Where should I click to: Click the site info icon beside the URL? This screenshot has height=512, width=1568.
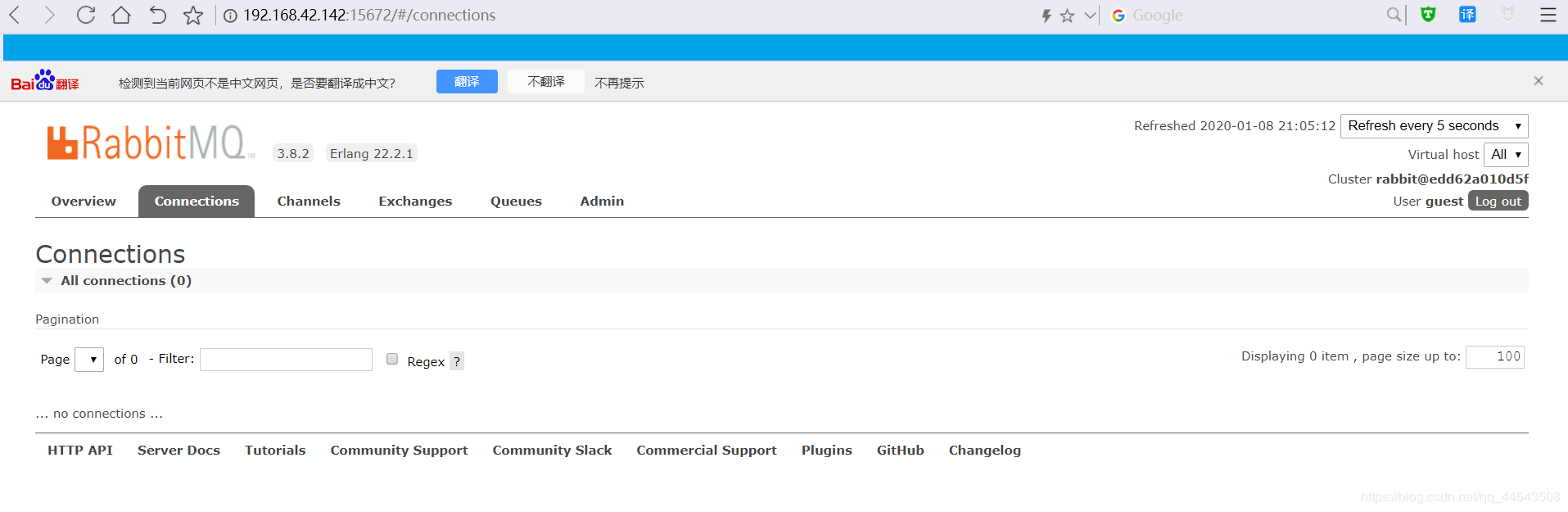(231, 16)
